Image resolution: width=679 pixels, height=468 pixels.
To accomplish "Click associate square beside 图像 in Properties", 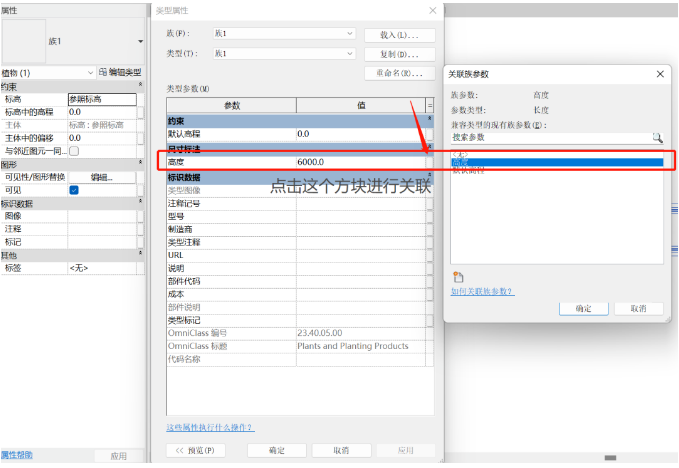I will click(140, 216).
